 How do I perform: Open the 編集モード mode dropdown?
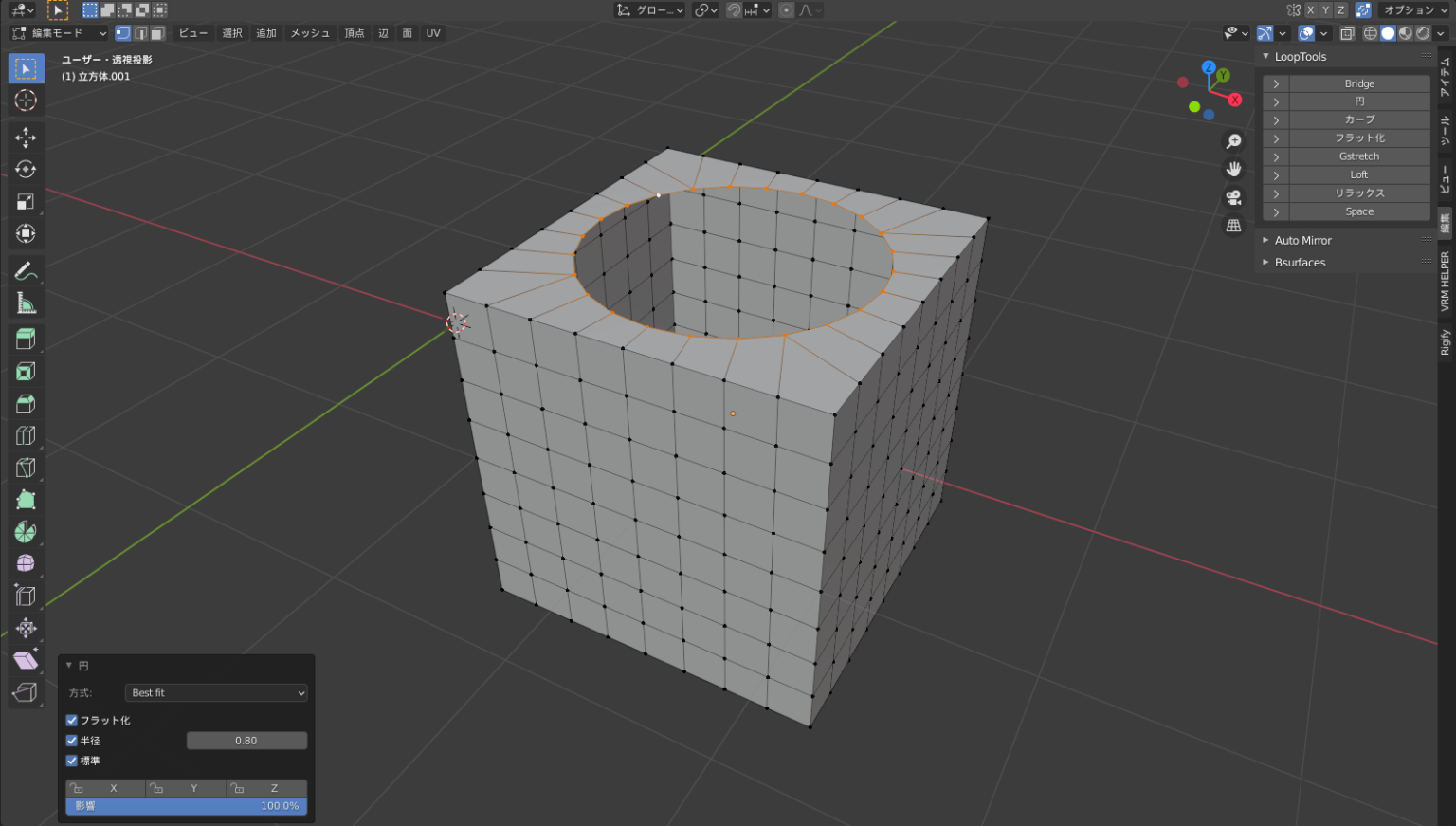point(57,31)
